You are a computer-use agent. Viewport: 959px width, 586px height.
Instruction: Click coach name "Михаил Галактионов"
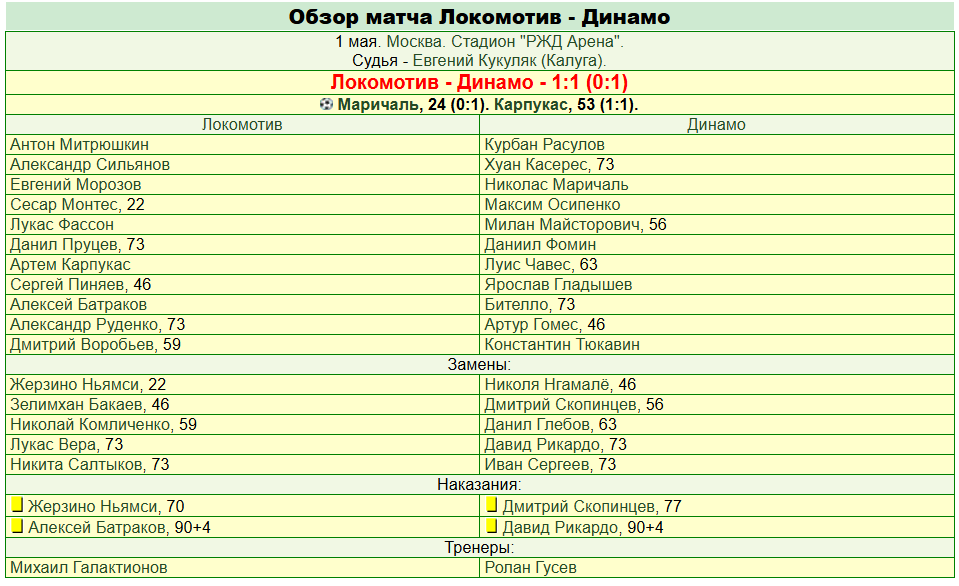pos(89,568)
